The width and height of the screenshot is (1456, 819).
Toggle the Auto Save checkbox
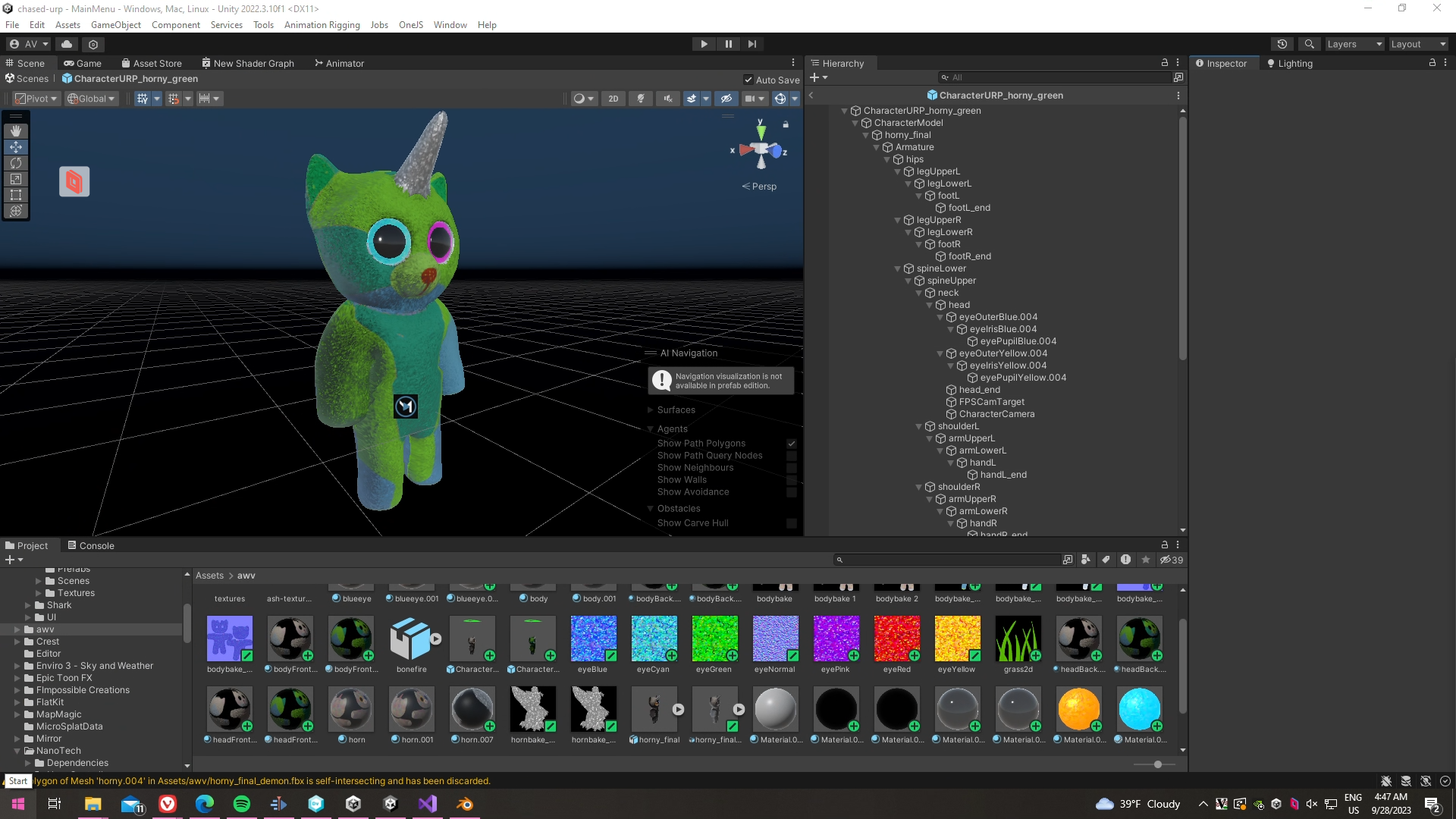tap(748, 80)
